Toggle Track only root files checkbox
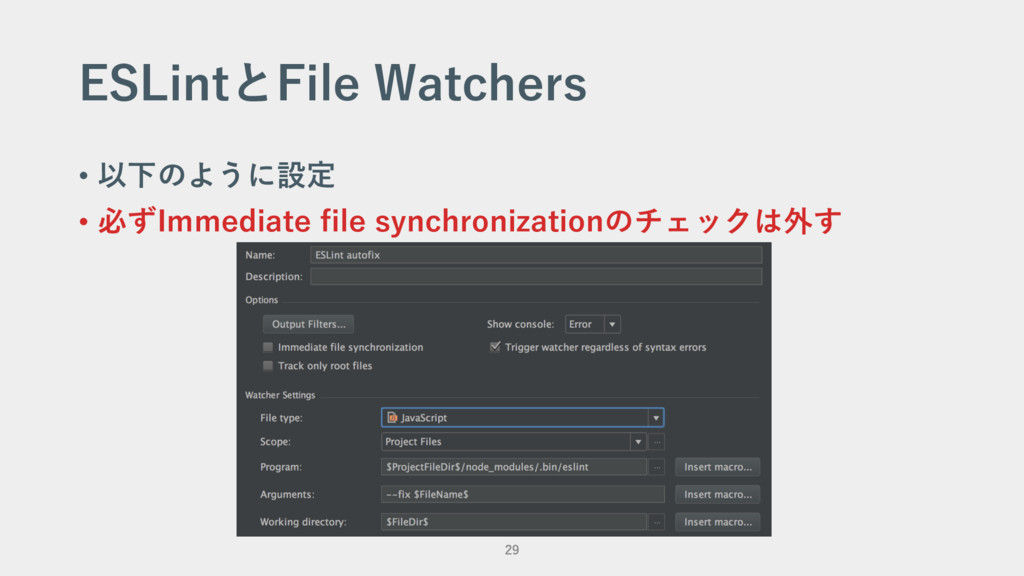The image size is (1024, 576). (268, 366)
